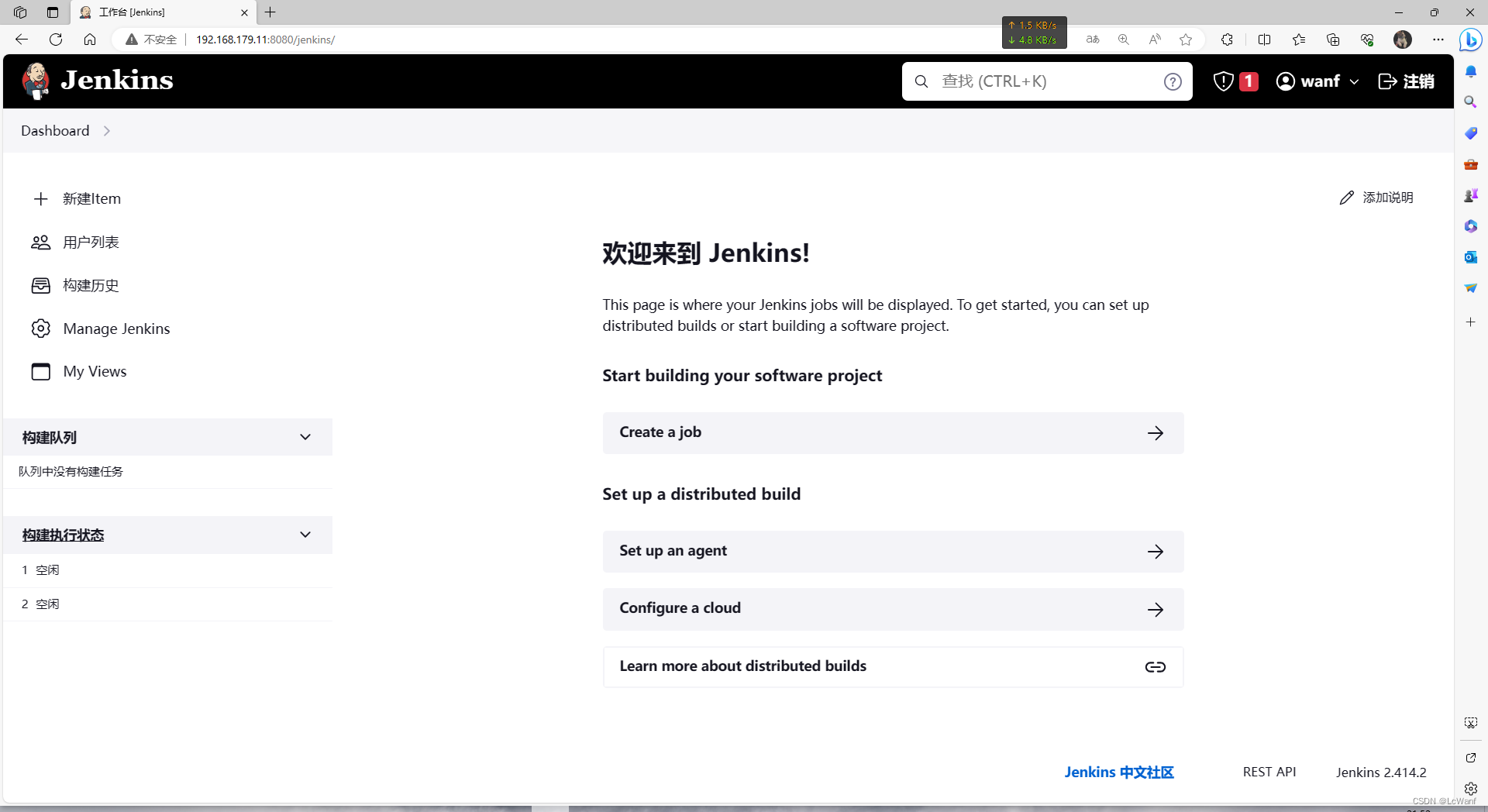
Task: Click the arrow in Create a job row
Action: pos(1156,433)
